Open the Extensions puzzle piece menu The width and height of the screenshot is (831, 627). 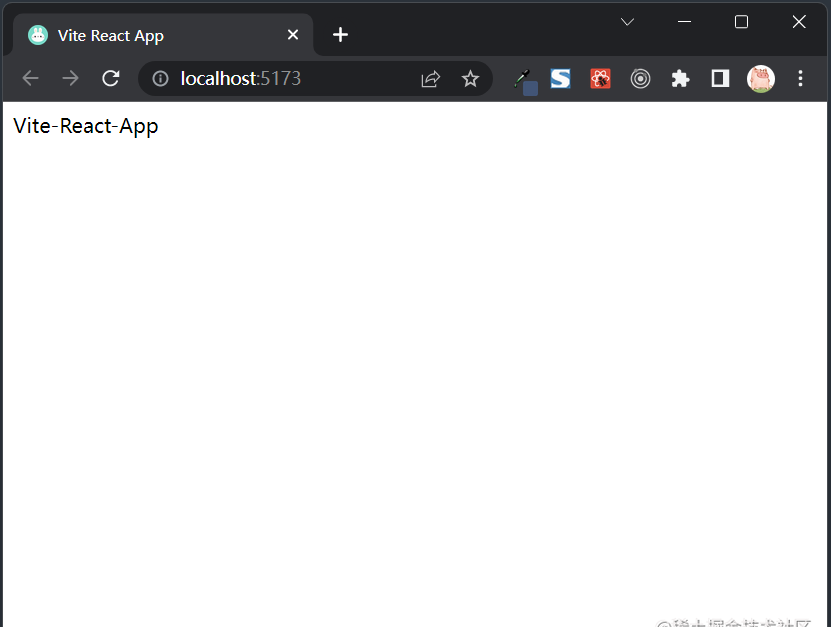click(x=680, y=78)
